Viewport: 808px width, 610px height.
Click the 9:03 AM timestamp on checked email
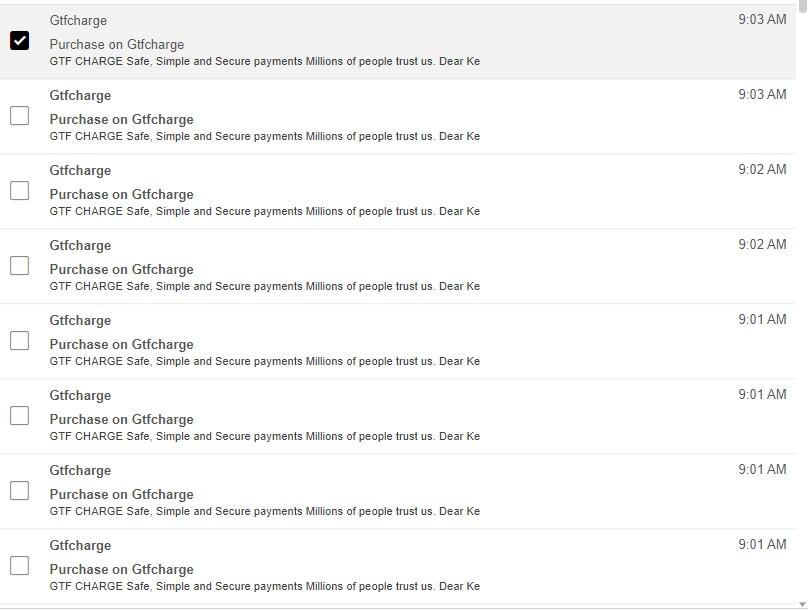pos(762,19)
